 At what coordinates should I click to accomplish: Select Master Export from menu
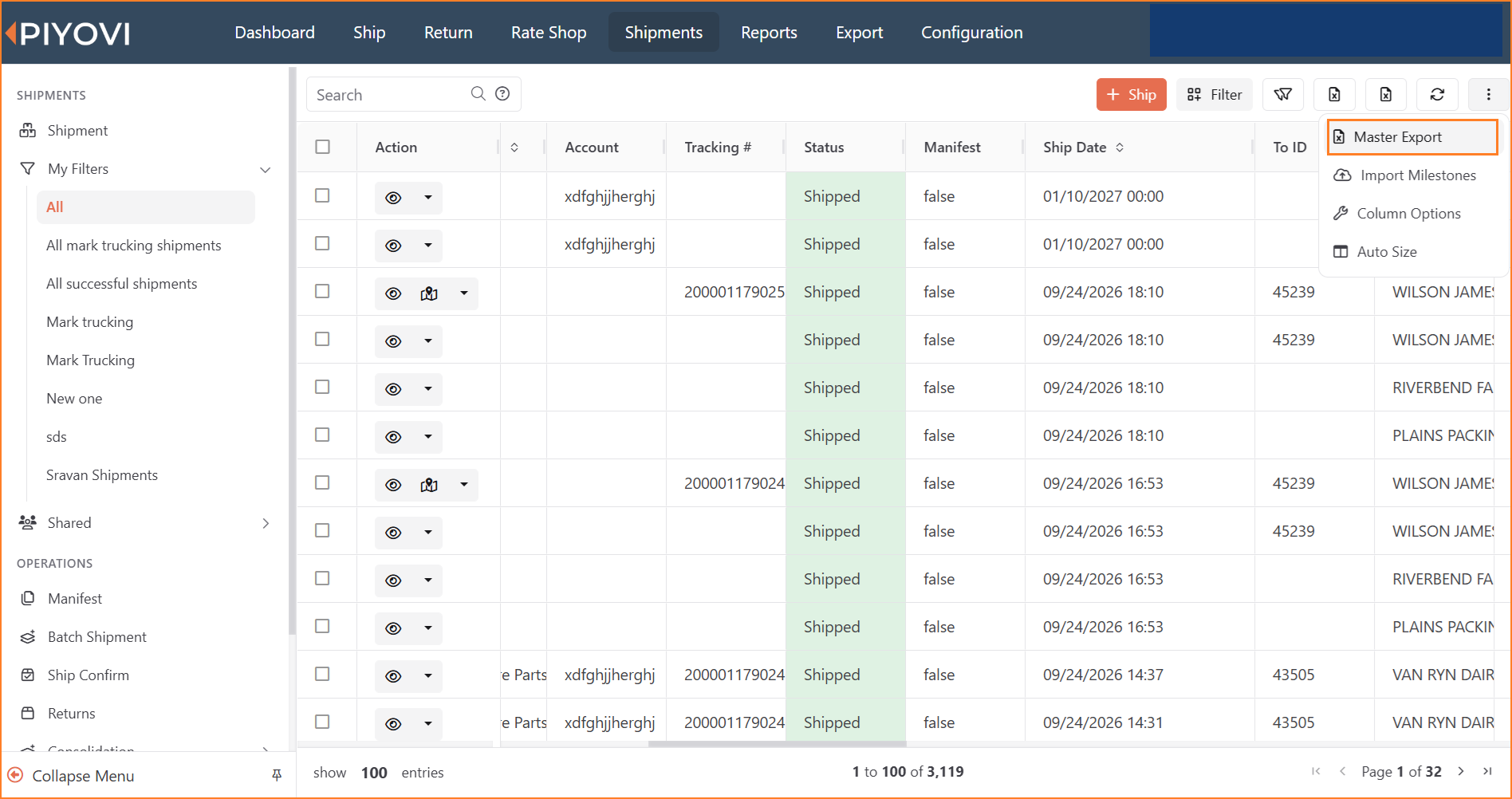[x=1412, y=137]
